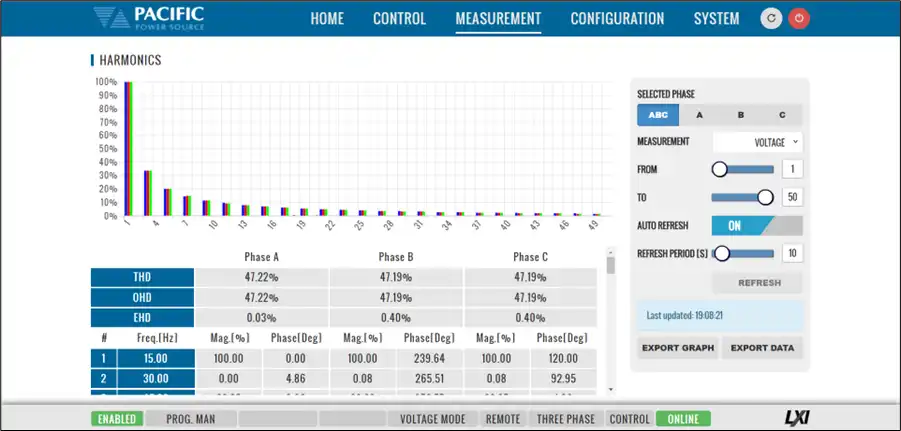
Task: Open the CONTROL menu
Action: pyautogui.click(x=399, y=18)
